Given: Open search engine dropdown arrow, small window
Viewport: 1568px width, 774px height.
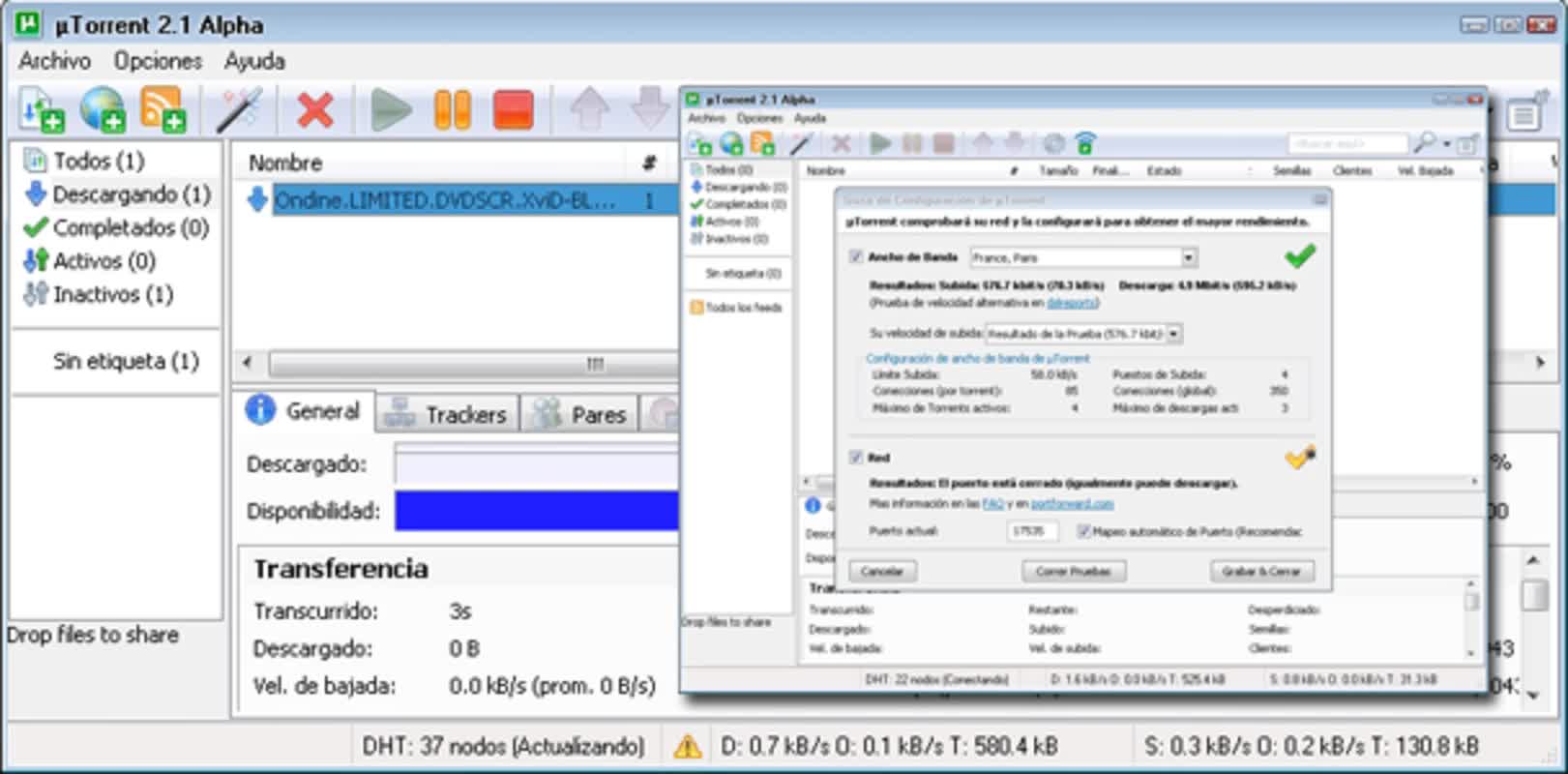Looking at the screenshot, I should 1446,144.
